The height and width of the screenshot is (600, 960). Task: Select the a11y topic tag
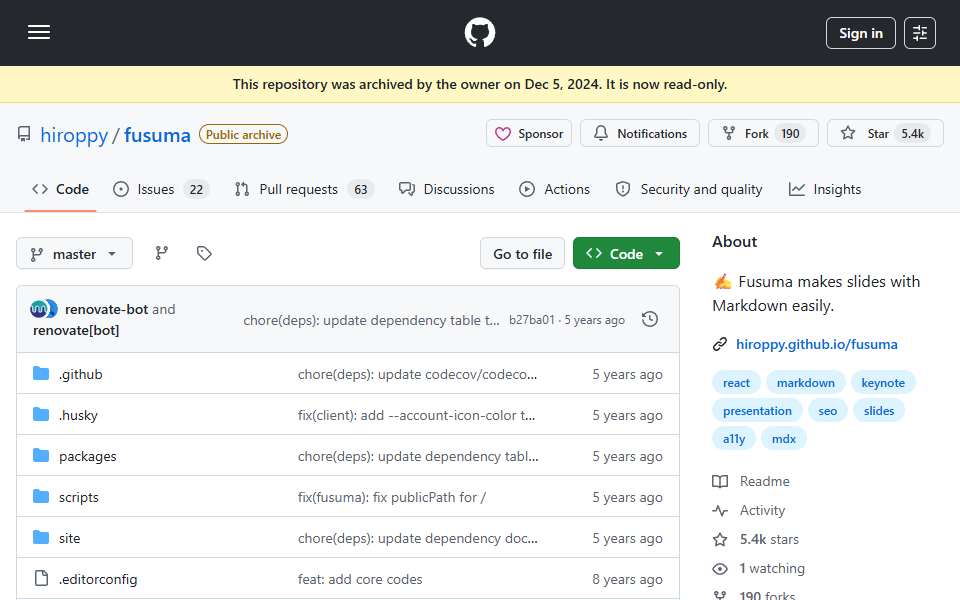(733, 439)
